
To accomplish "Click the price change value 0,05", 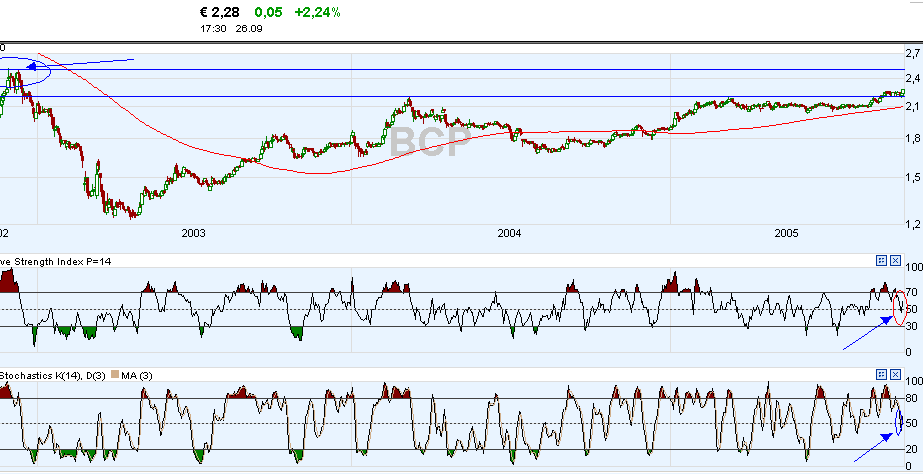I will (268, 12).
